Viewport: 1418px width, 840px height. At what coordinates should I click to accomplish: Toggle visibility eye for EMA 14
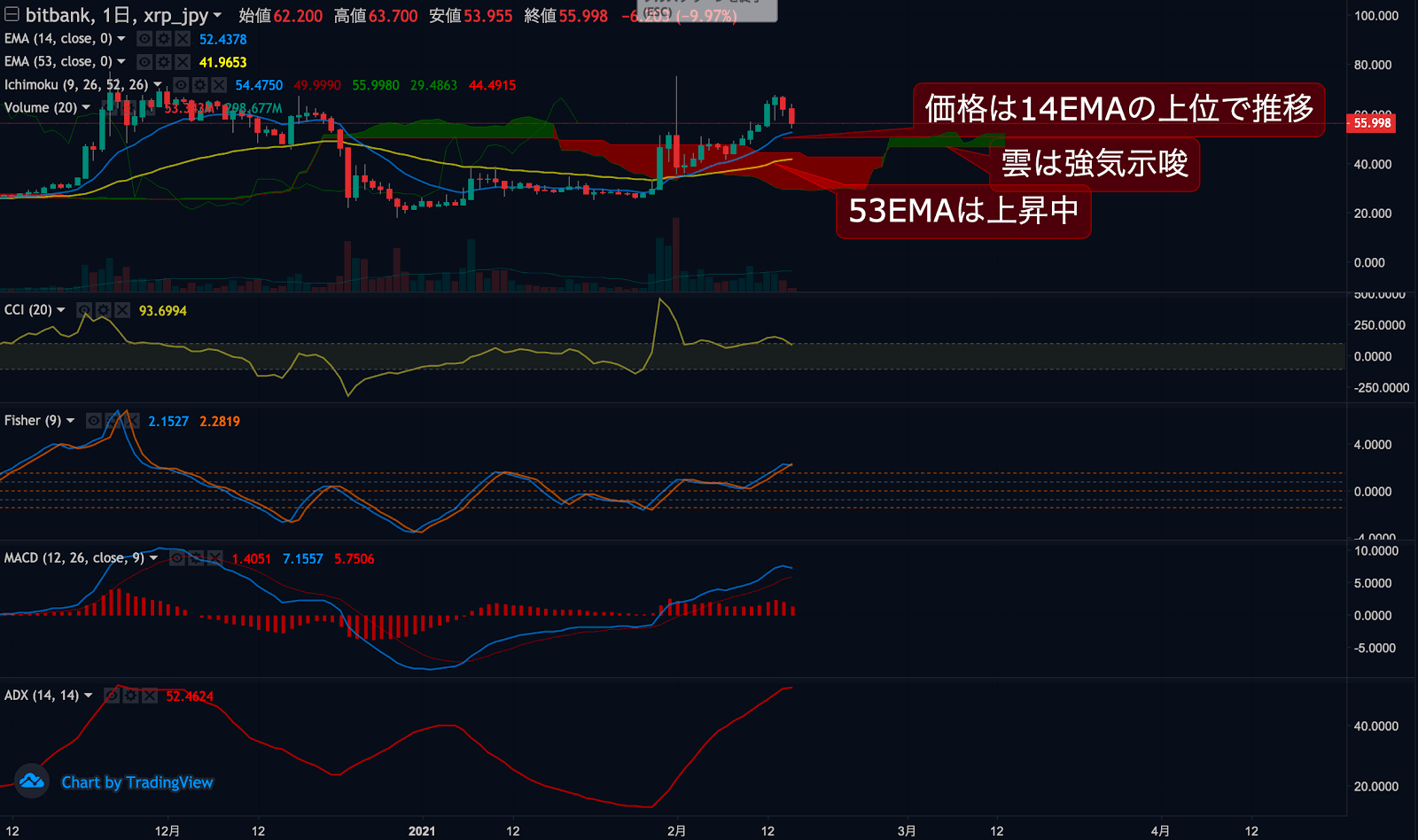coord(144,39)
